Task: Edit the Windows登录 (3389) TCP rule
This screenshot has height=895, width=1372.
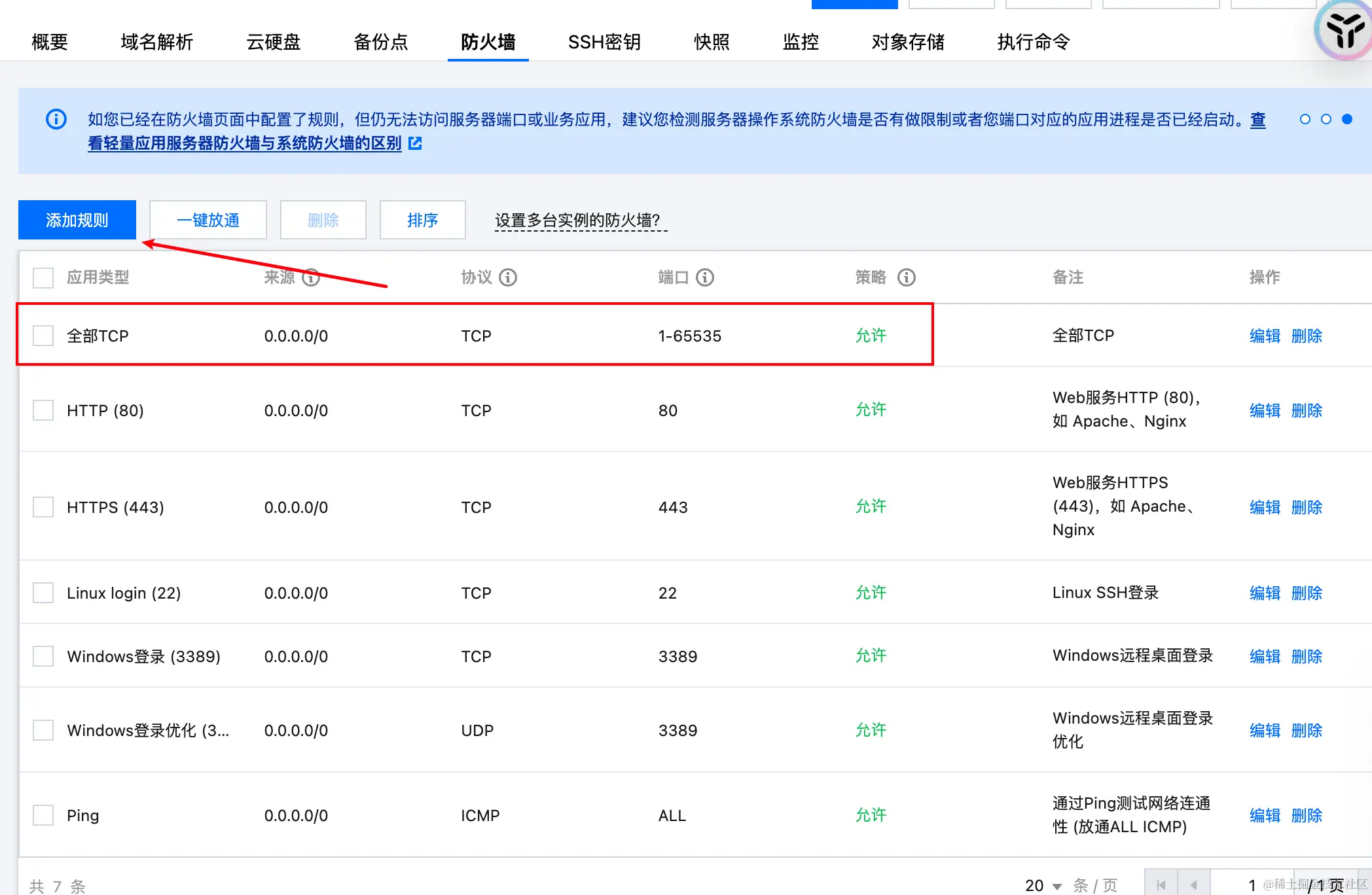Action: [x=1265, y=656]
